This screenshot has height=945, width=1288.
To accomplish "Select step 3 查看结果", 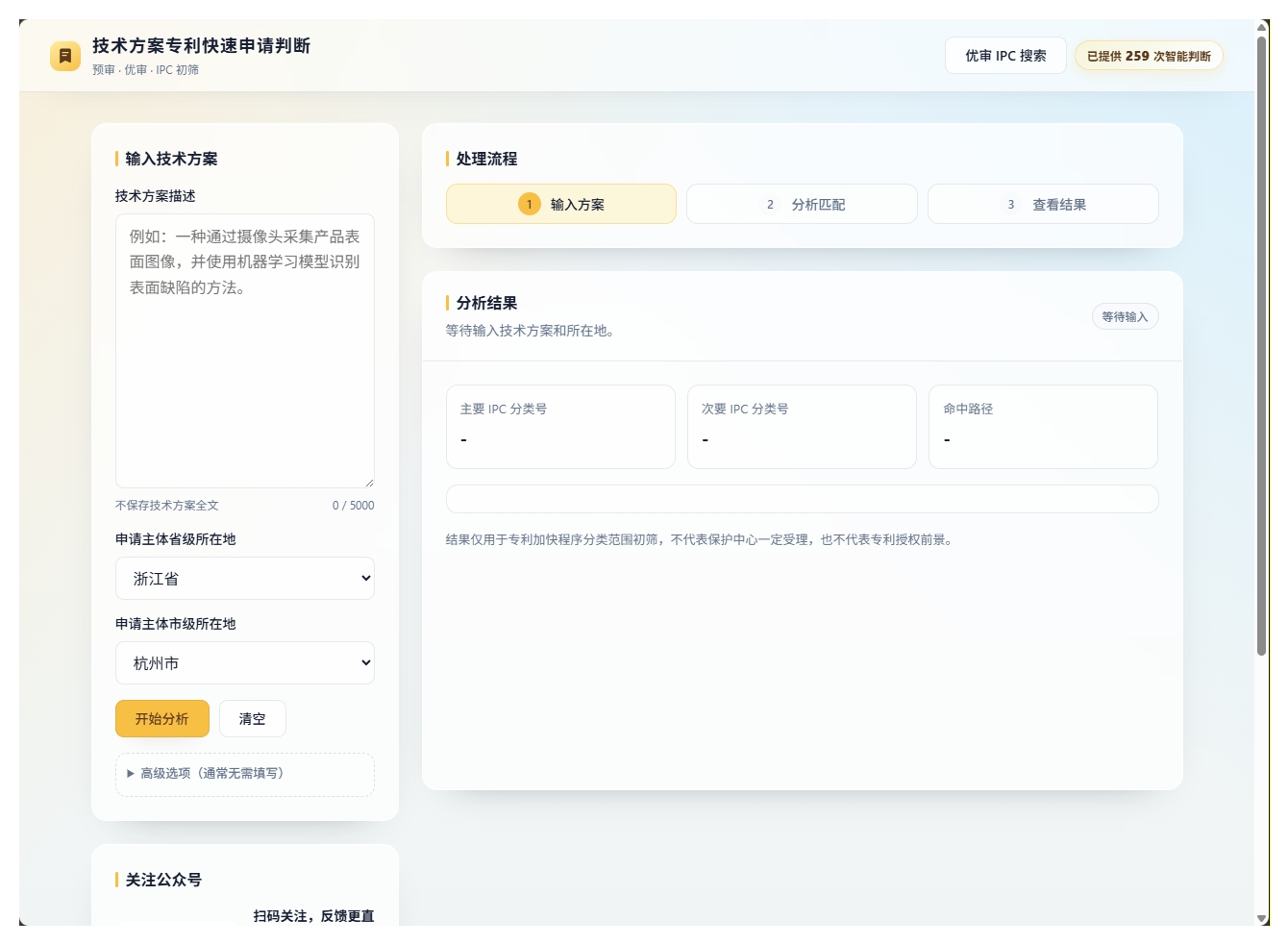I will pyautogui.click(x=1043, y=204).
